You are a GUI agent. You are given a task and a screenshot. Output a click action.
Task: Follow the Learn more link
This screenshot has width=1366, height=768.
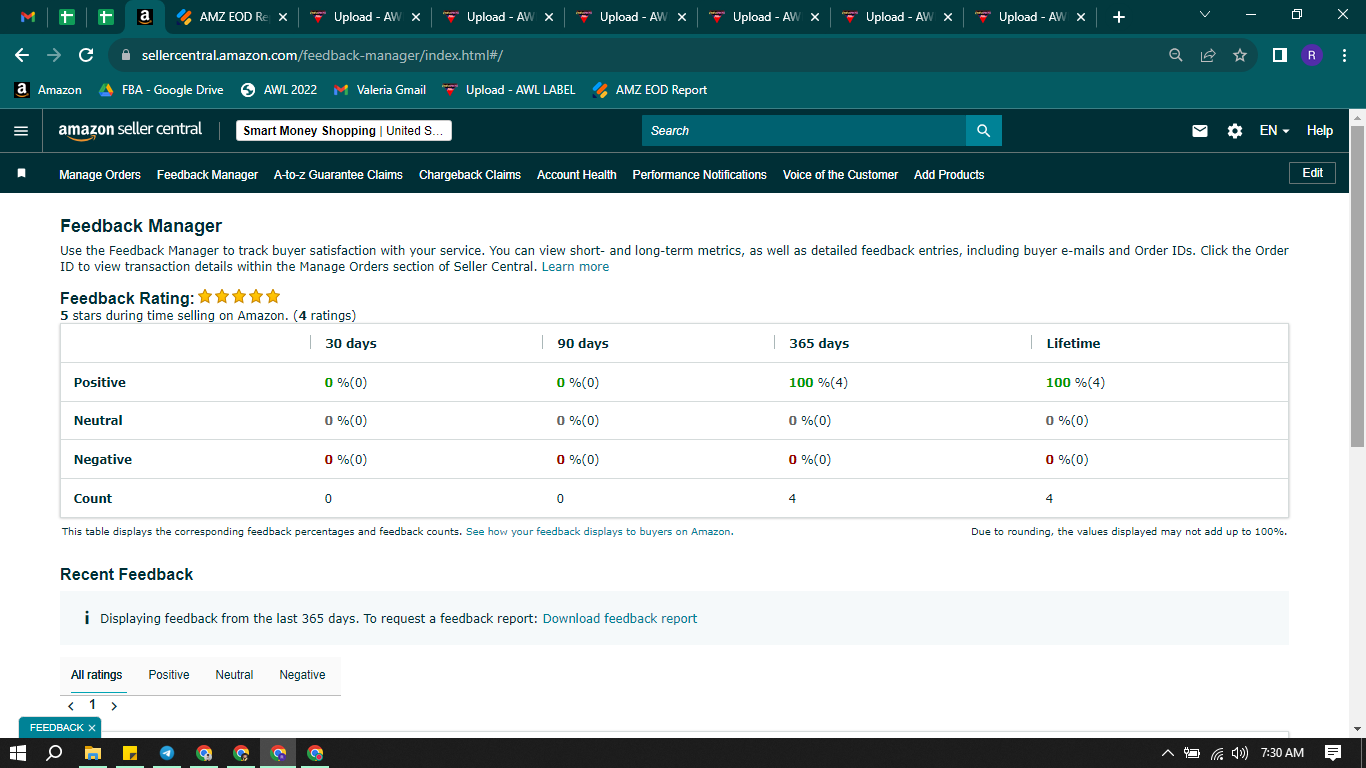575,267
